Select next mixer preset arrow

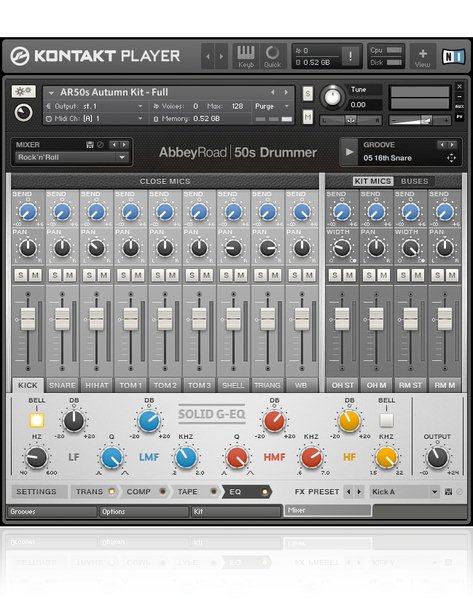(124, 145)
